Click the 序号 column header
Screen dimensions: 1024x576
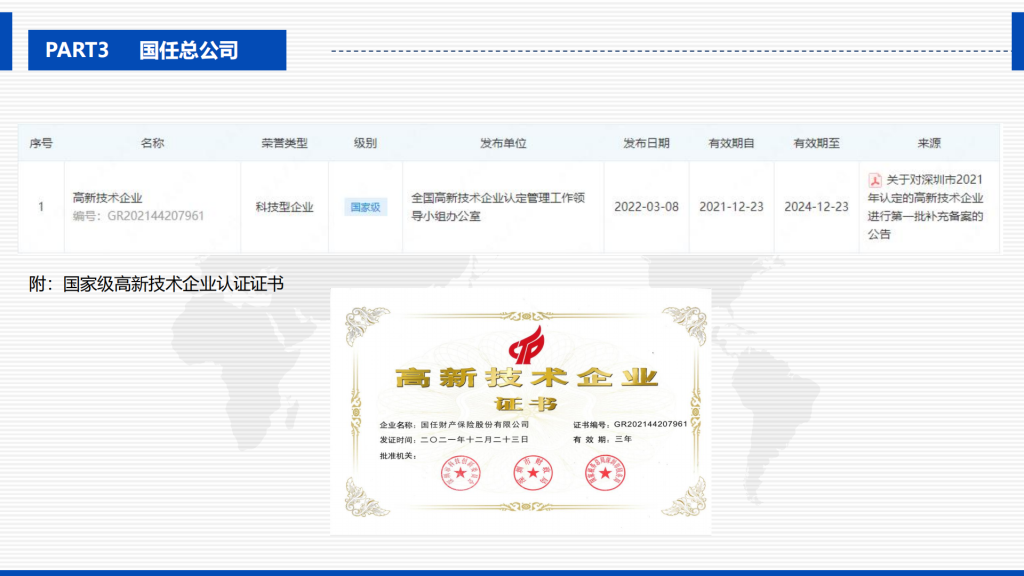pos(41,143)
